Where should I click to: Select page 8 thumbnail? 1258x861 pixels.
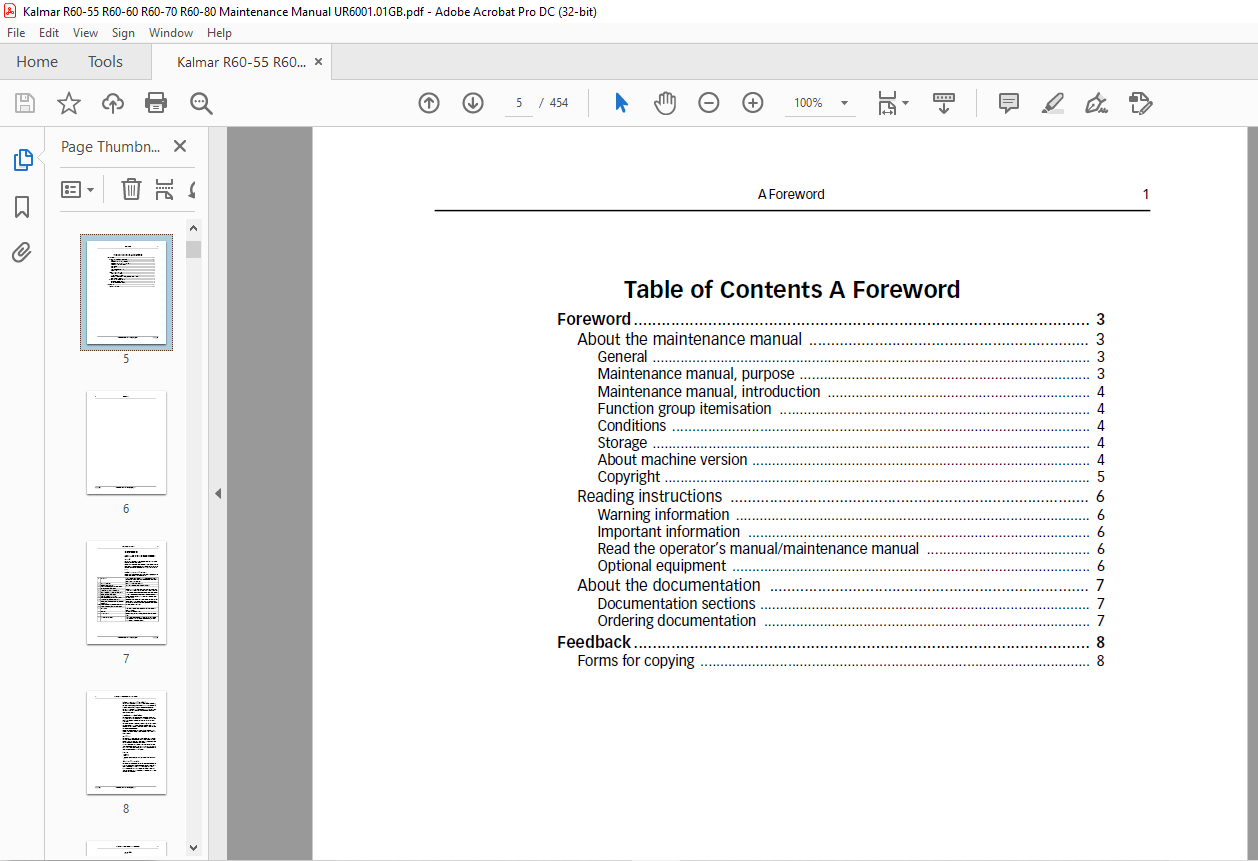coord(126,742)
